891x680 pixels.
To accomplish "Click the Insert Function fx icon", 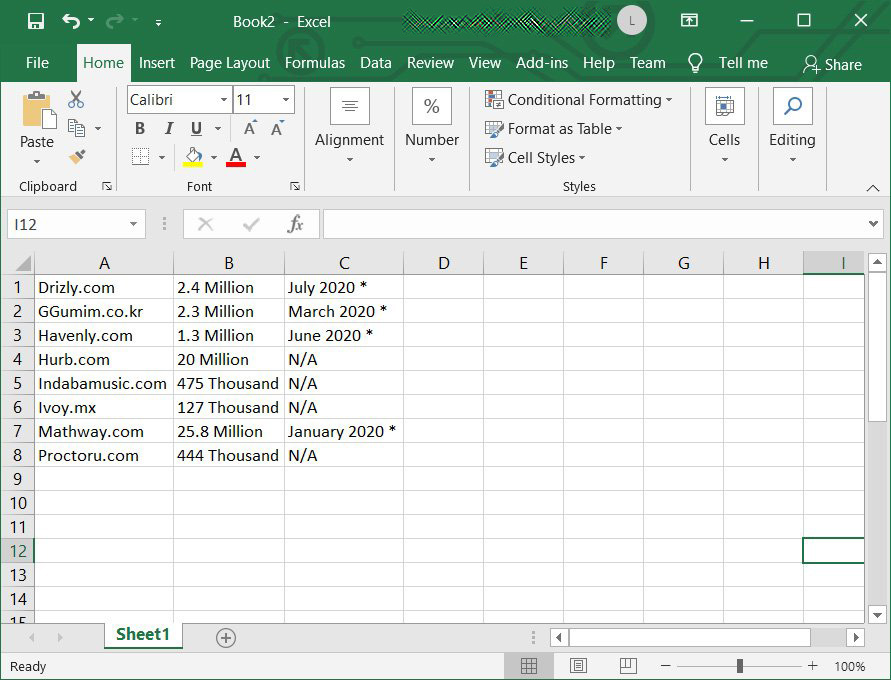I will pos(295,224).
